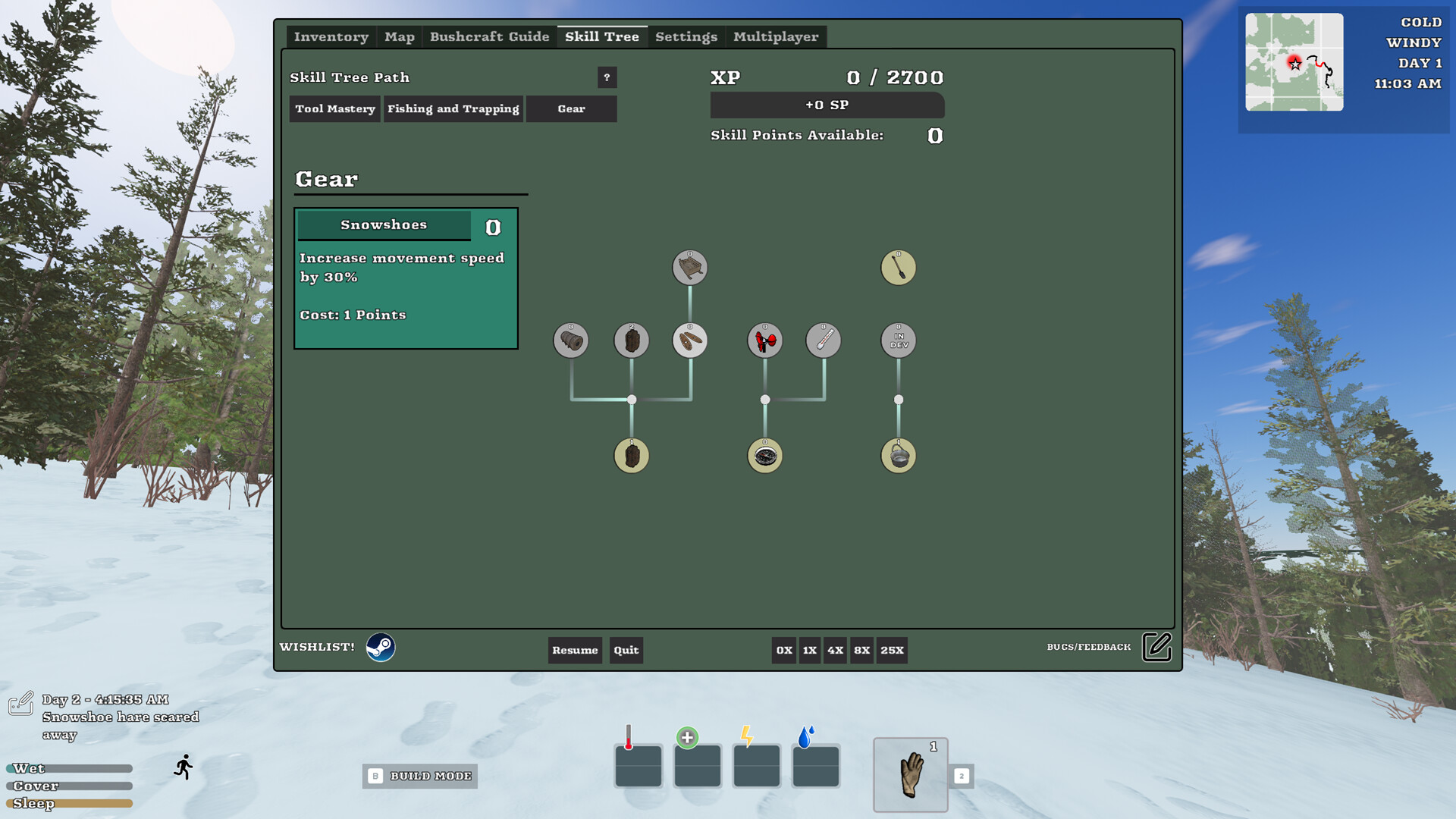Open the Bushcraft Guide tab
This screenshot has width=1456, height=819.
coord(489,36)
